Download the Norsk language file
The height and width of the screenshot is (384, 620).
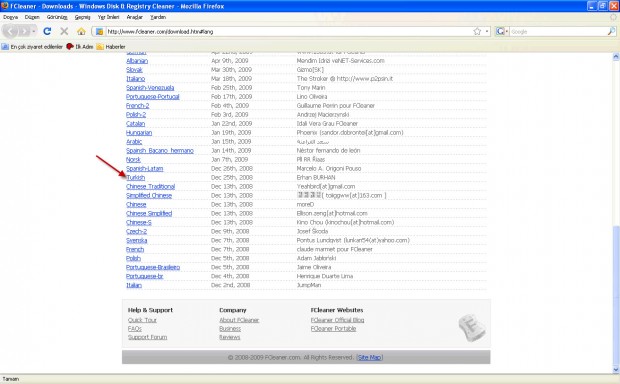133,160
